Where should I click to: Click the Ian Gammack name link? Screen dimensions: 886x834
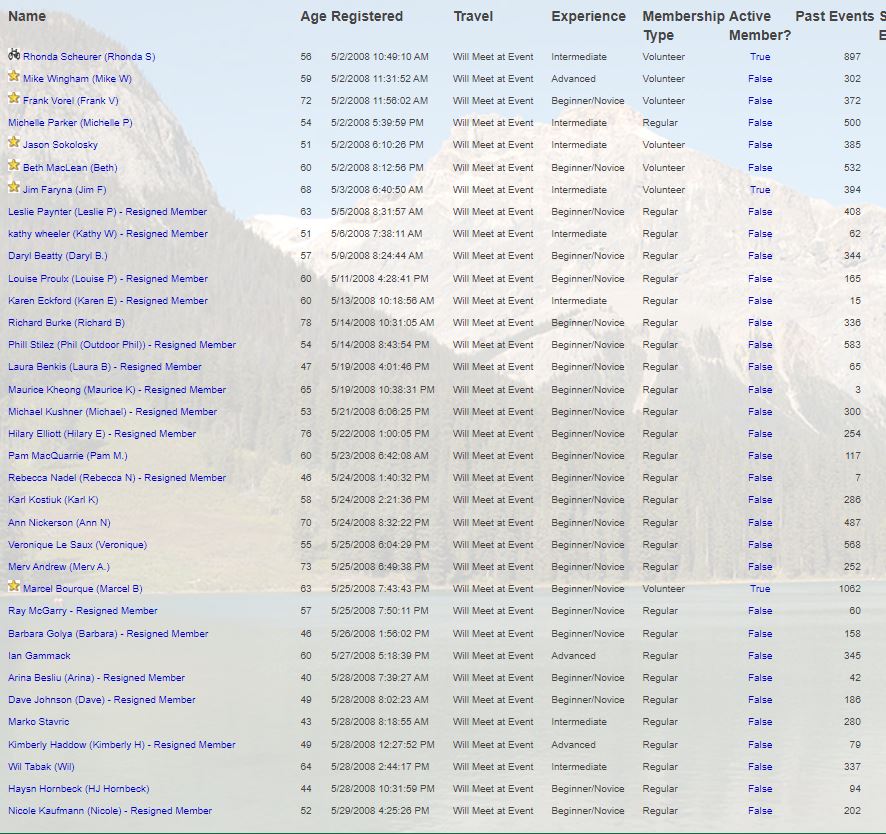click(39, 656)
